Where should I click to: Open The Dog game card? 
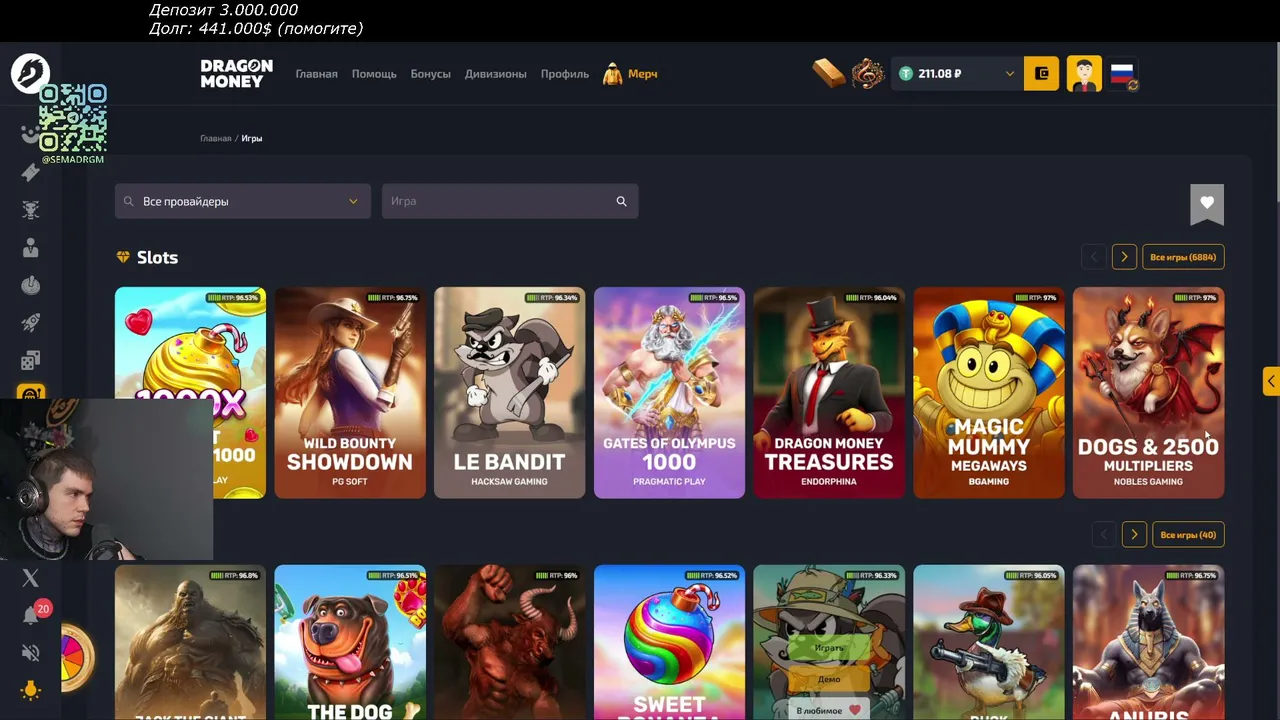click(350, 642)
